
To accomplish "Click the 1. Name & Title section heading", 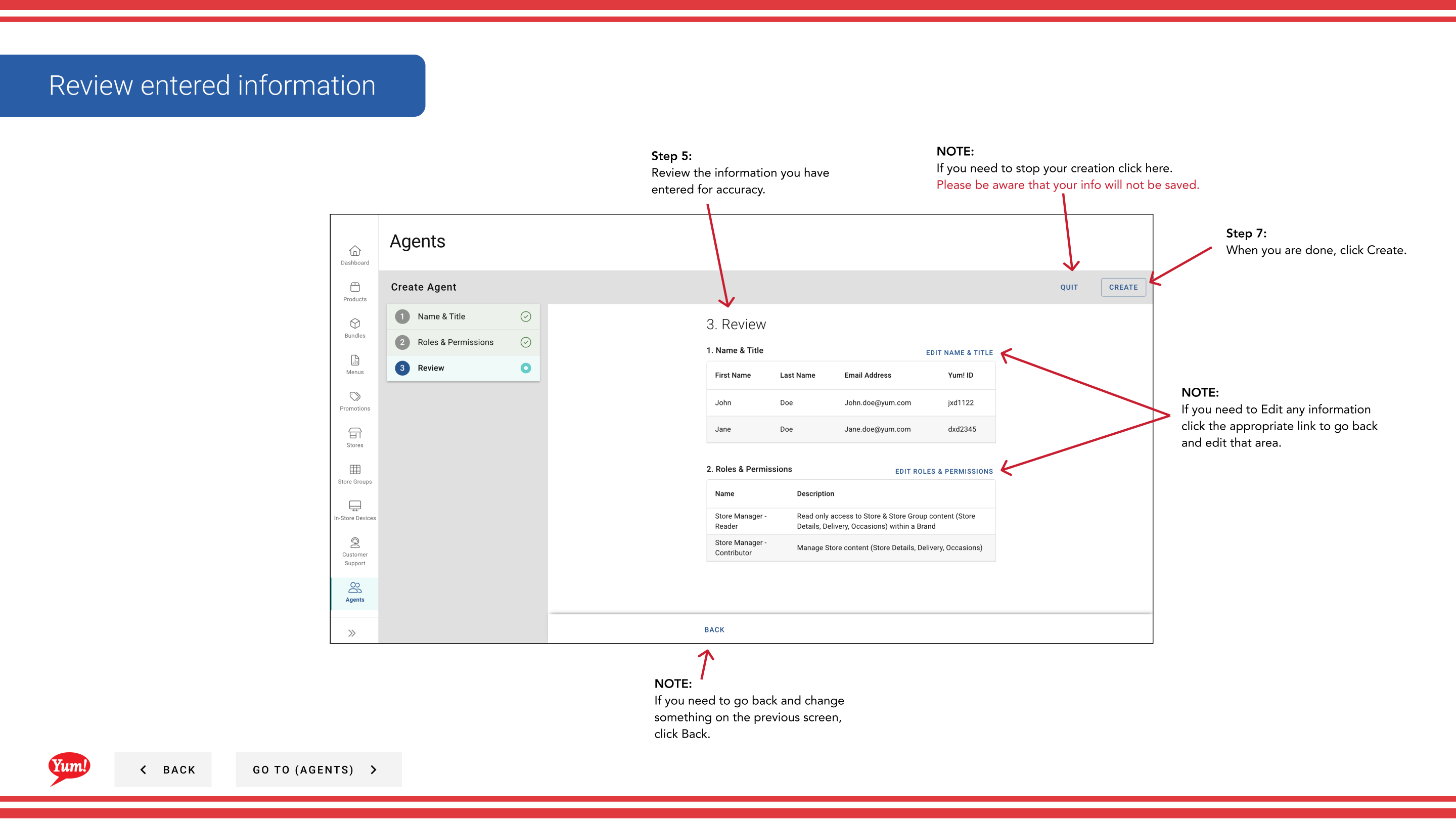I will click(x=734, y=350).
